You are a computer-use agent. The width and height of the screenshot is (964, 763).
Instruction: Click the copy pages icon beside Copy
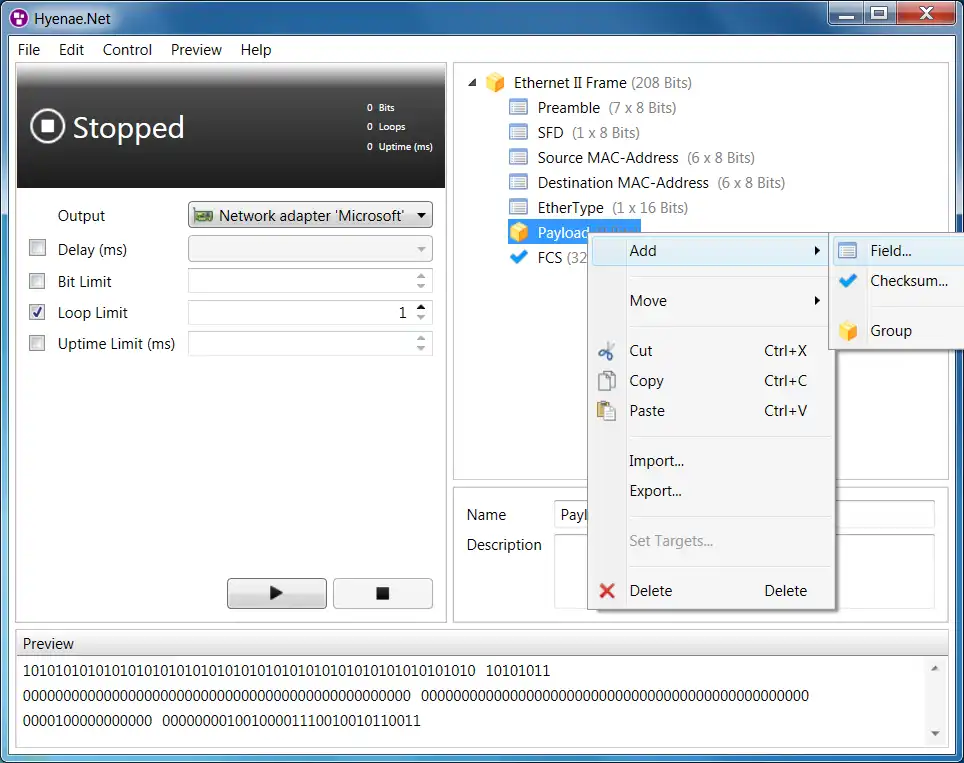(x=607, y=381)
